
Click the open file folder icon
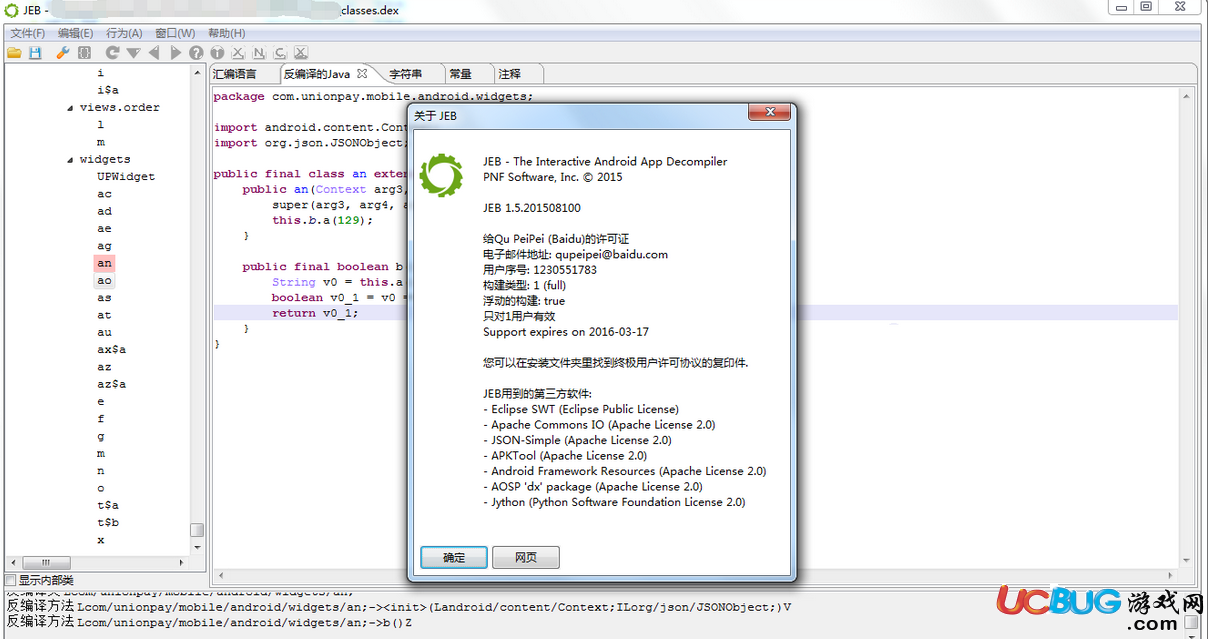[14, 52]
